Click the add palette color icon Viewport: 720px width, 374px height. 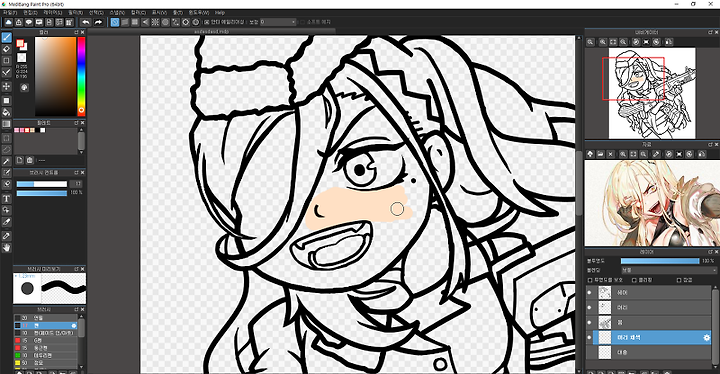20,160
